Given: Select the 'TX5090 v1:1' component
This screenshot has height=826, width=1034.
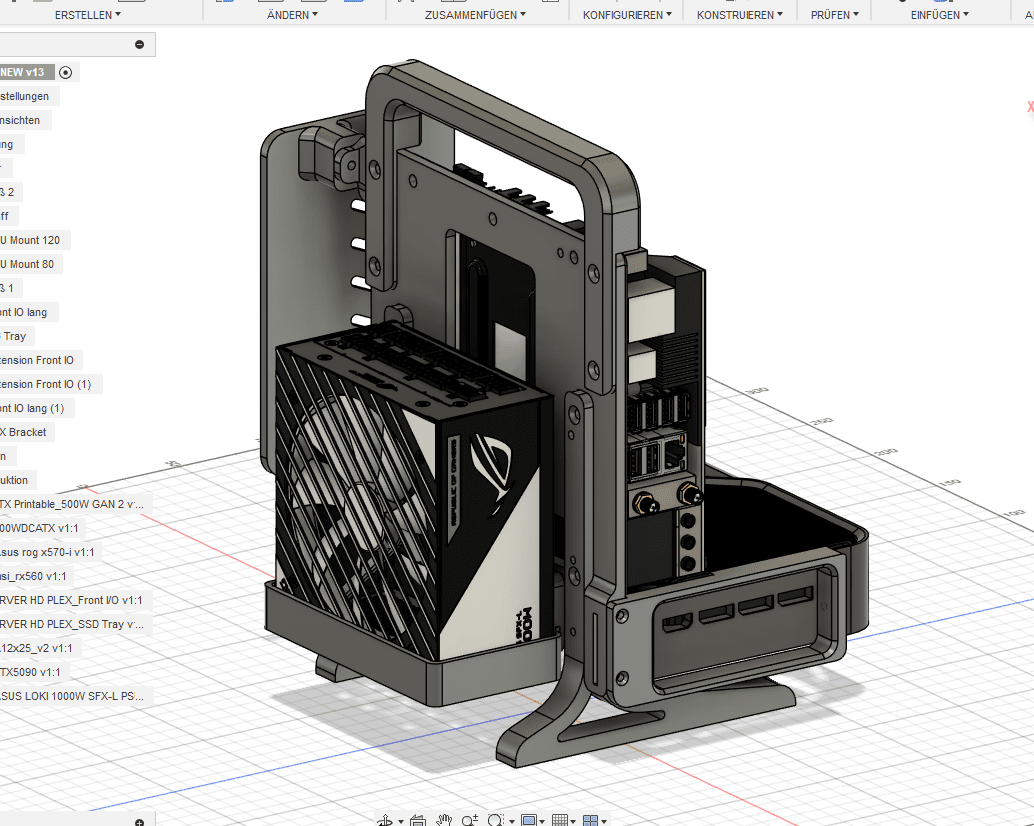Looking at the screenshot, I should tap(33, 672).
